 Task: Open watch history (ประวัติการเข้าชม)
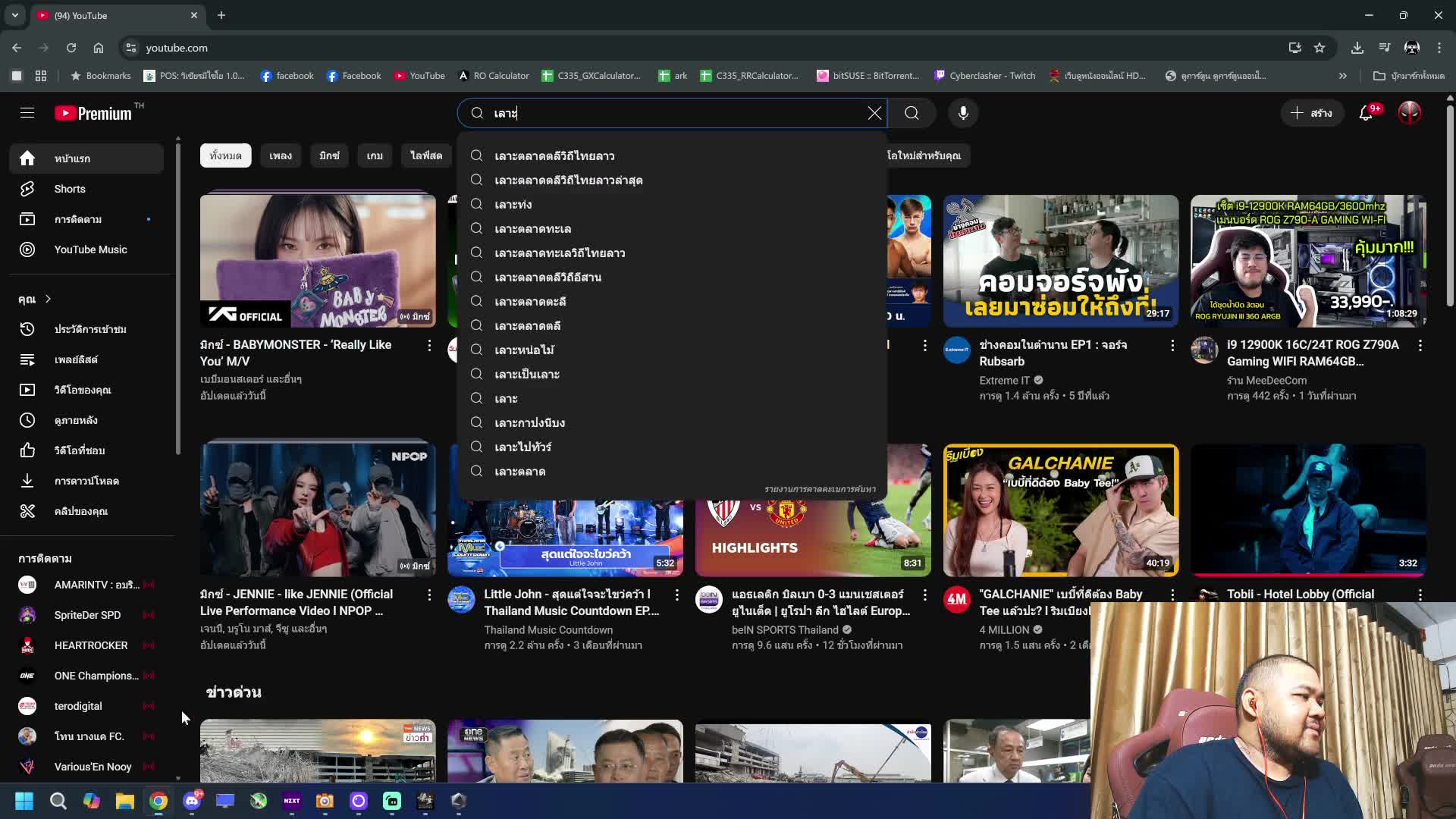86,329
